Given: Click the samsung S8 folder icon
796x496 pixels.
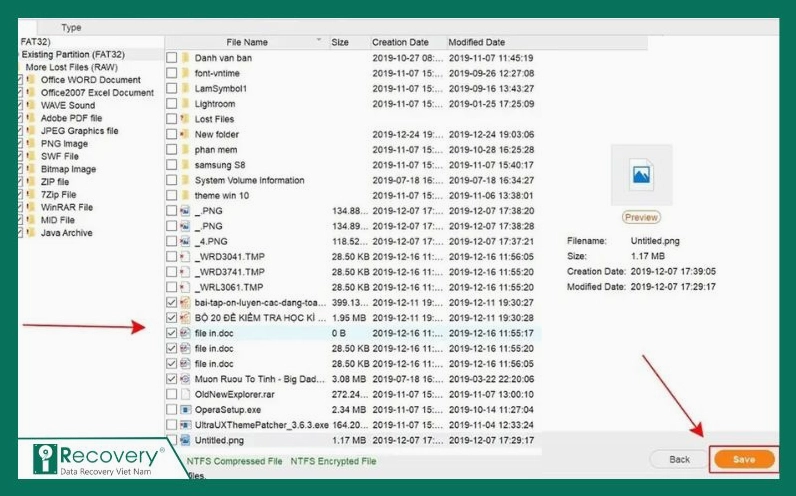Looking at the screenshot, I should (184, 165).
